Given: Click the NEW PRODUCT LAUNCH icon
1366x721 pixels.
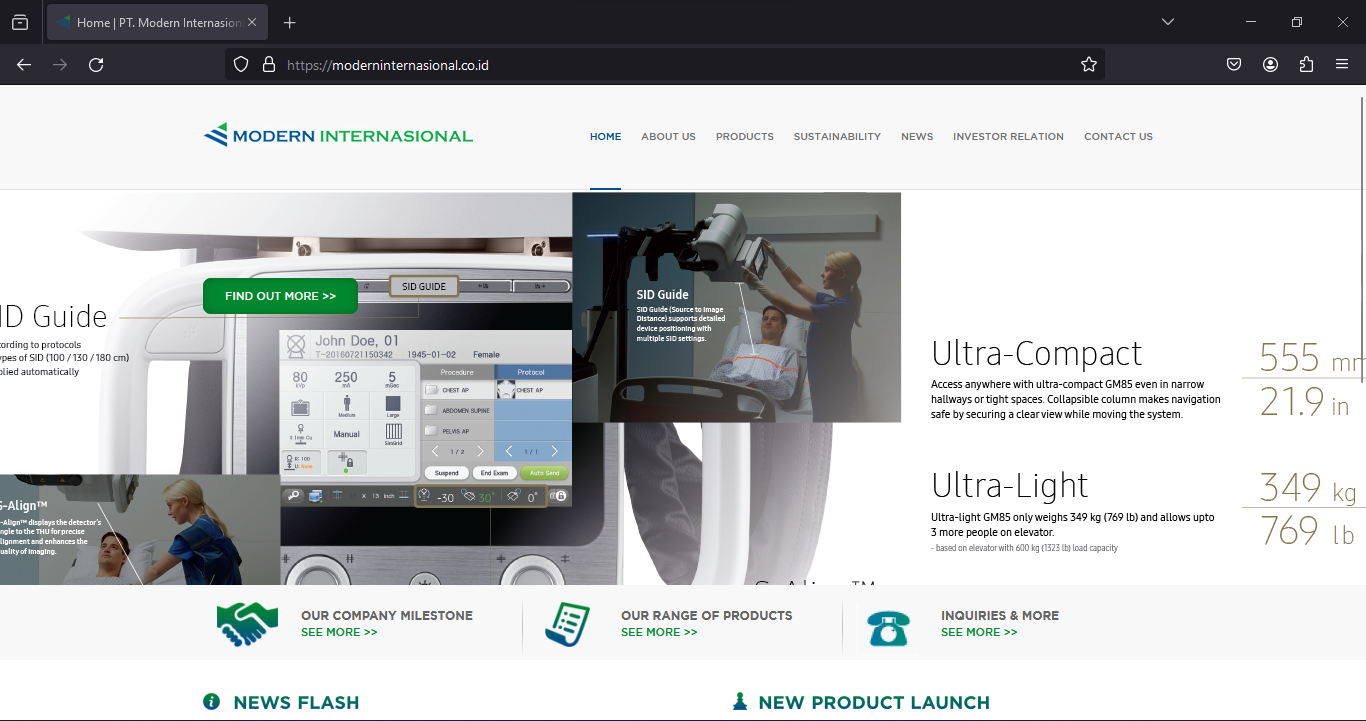Looking at the screenshot, I should pyautogui.click(x=740, y=702).
